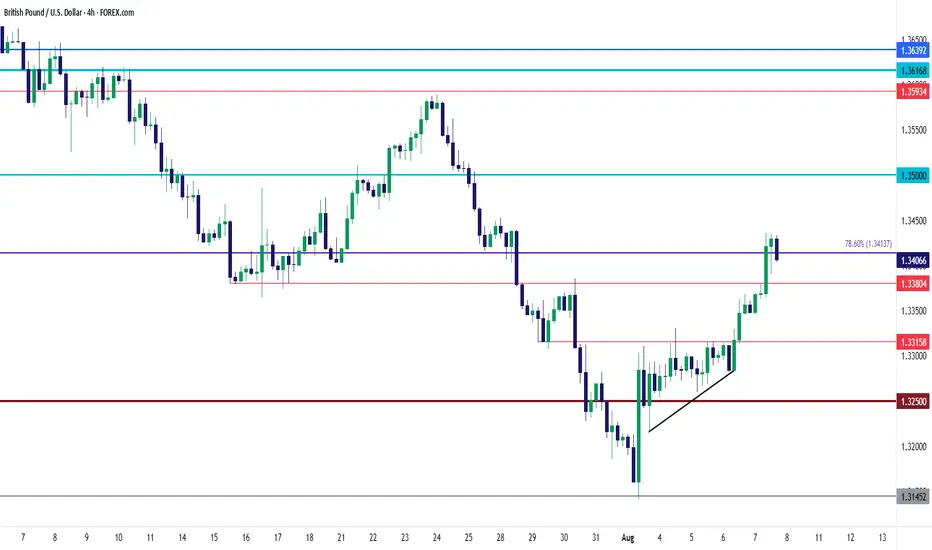932x550 pixels.
Task: Click the 1.34500 price axis tick
Action: pos(914,221)
